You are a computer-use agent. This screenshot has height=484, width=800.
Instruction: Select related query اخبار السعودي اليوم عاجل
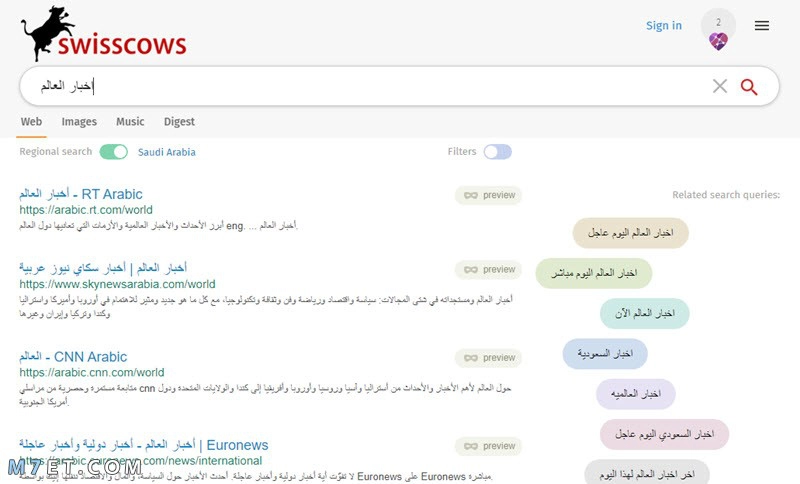point(664,435)
